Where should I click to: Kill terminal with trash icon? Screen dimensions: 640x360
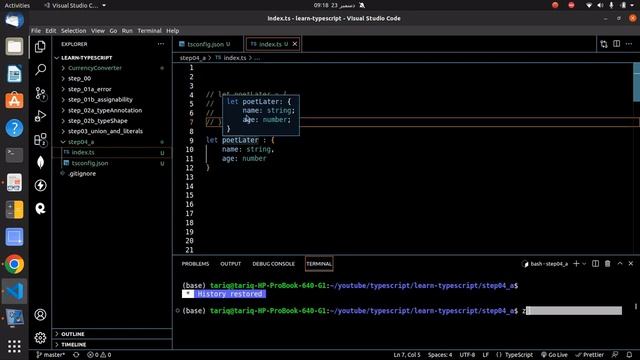click(607, 264)
